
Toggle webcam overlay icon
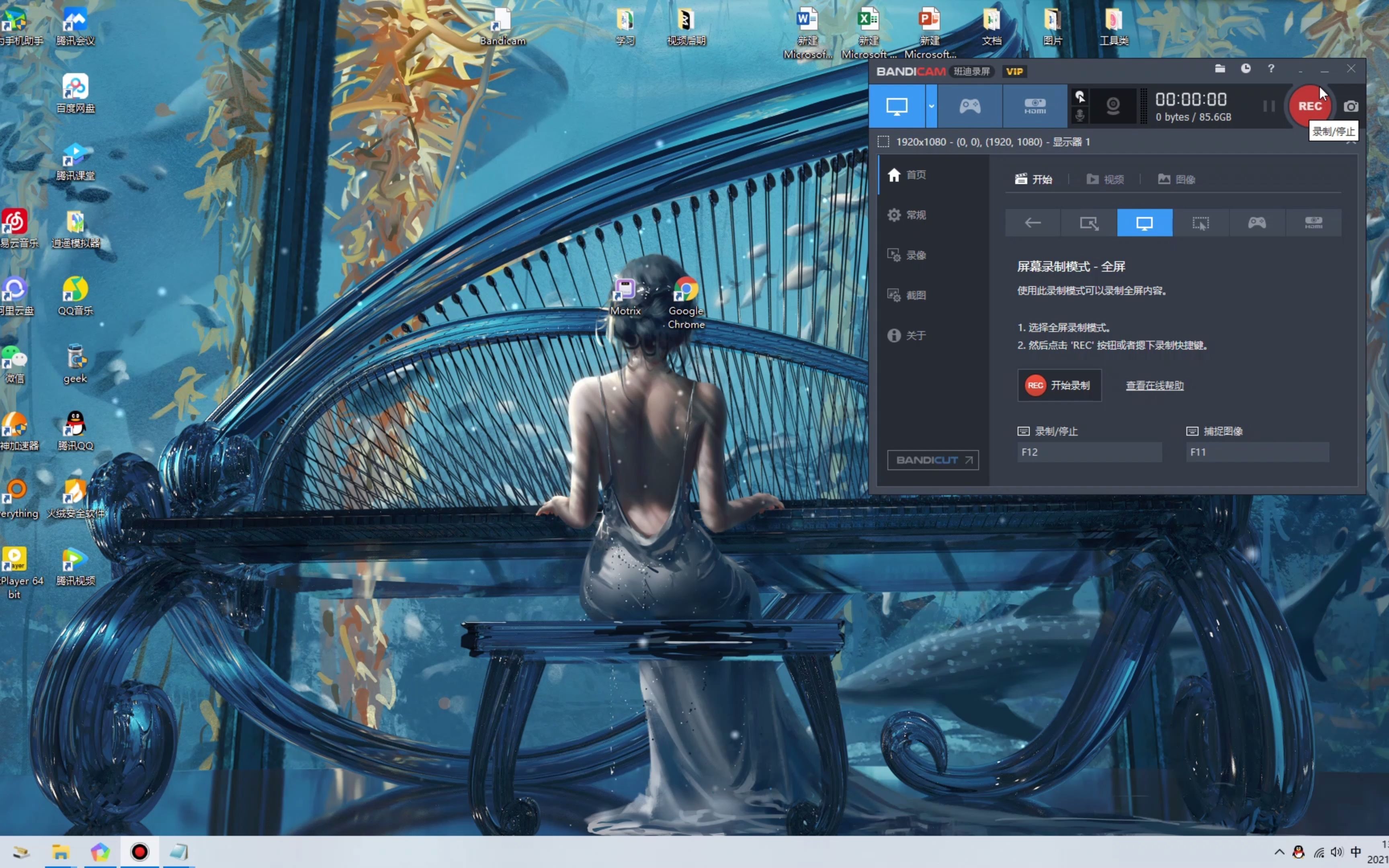coord(1113,106)
